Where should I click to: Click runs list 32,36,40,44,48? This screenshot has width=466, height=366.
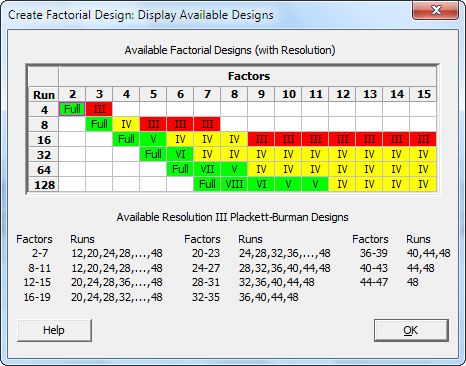pos(277,283)
